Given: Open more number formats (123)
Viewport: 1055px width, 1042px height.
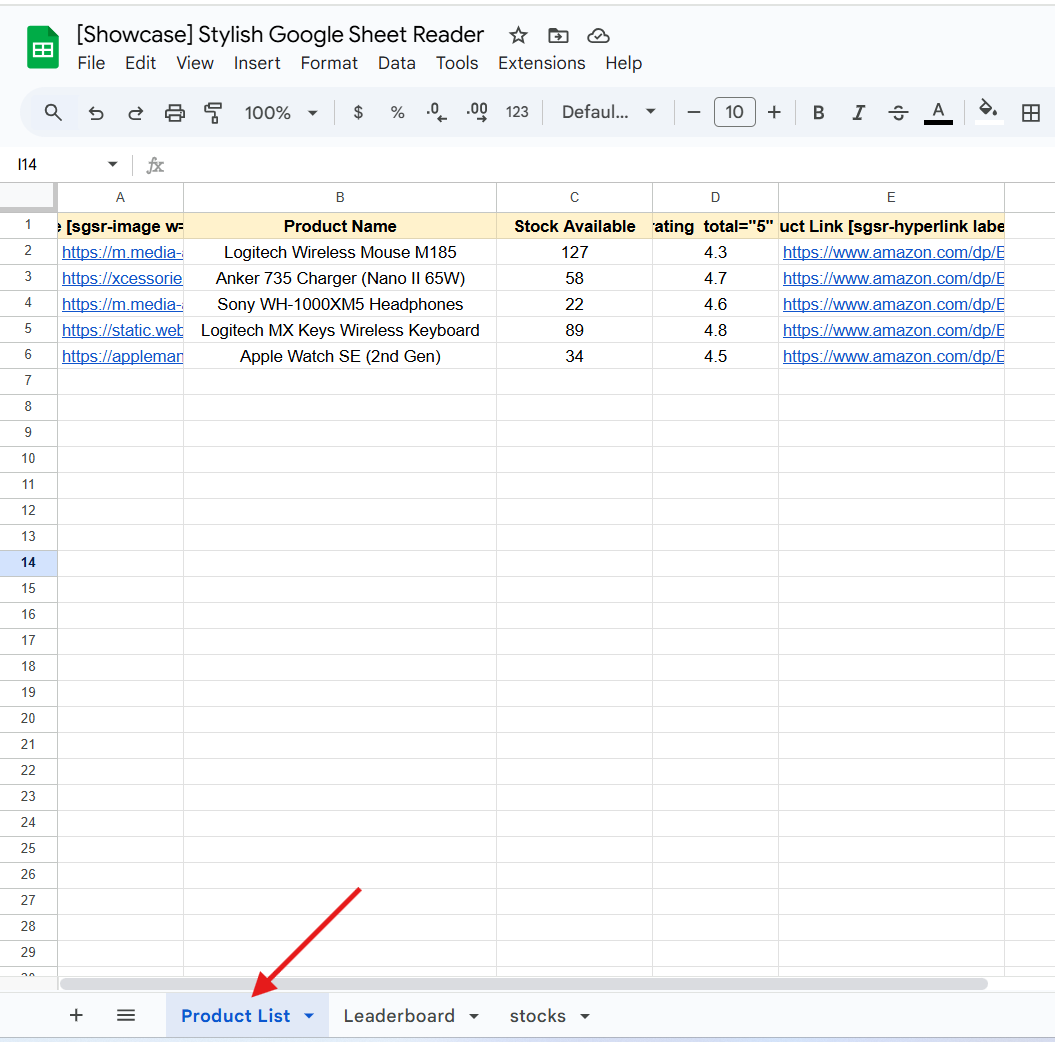Looking at the screenshot, I should pos(517,112).
